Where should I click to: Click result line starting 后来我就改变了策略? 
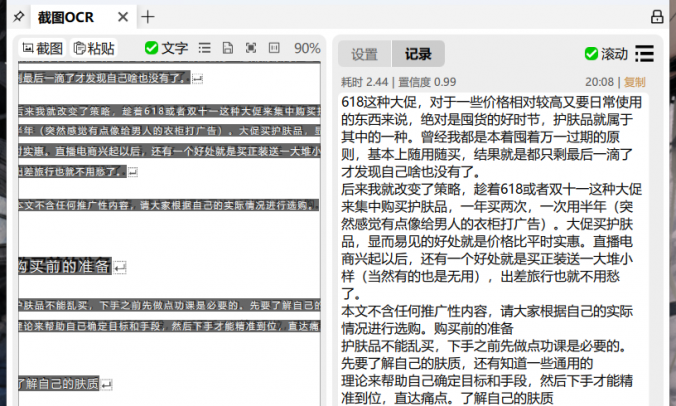(491, 189)
